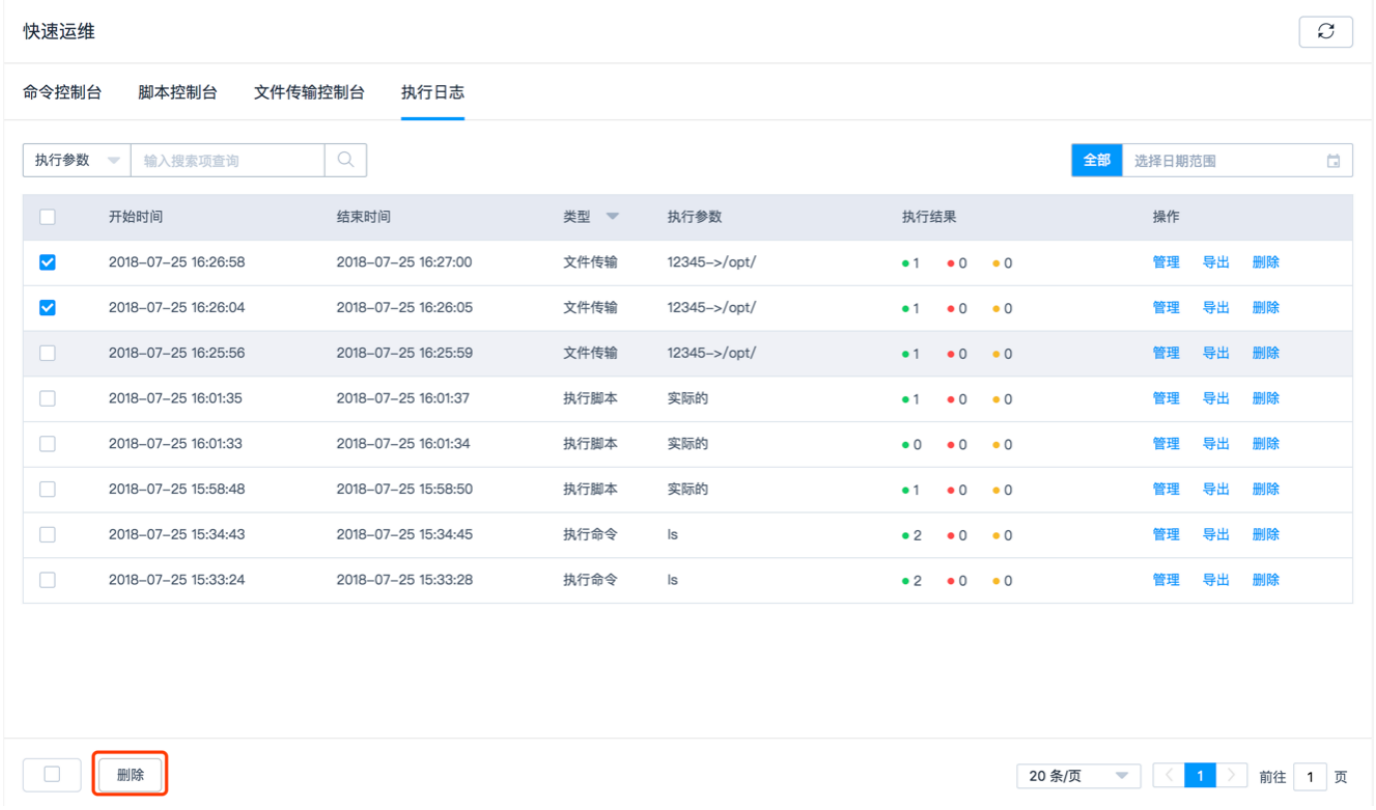This screenshot has height=810, width=1376.
Task: Click 管理 for the 15:34:43 row
Action: [x=1166, y=535]
